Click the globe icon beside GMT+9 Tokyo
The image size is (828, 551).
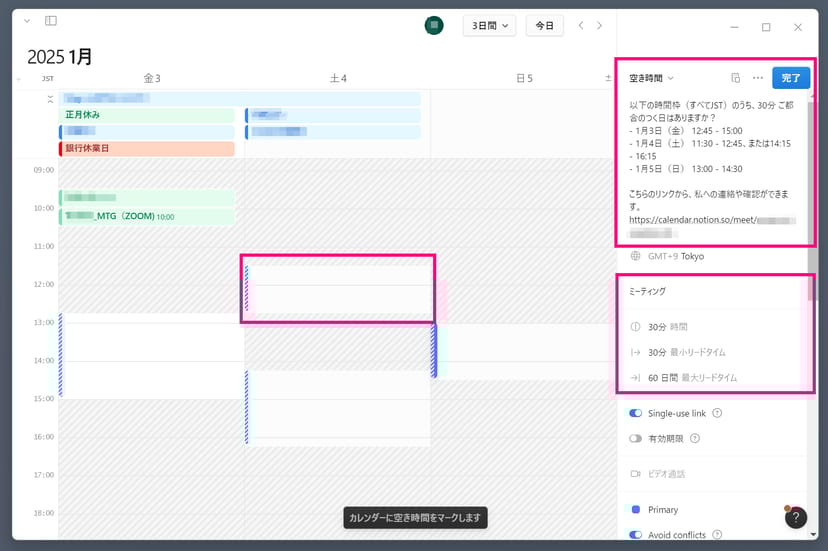635,256
